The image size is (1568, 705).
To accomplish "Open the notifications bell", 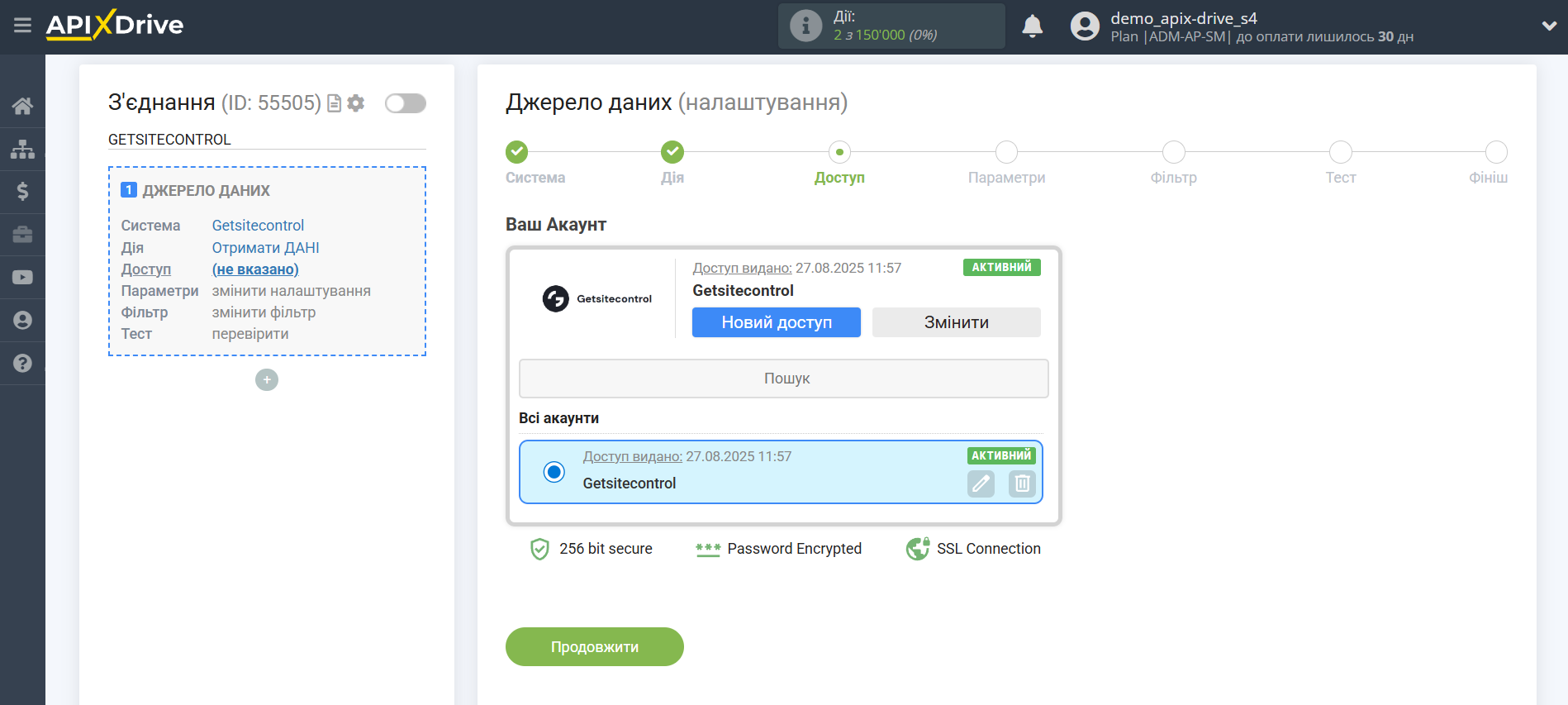I will point(1032,26).
